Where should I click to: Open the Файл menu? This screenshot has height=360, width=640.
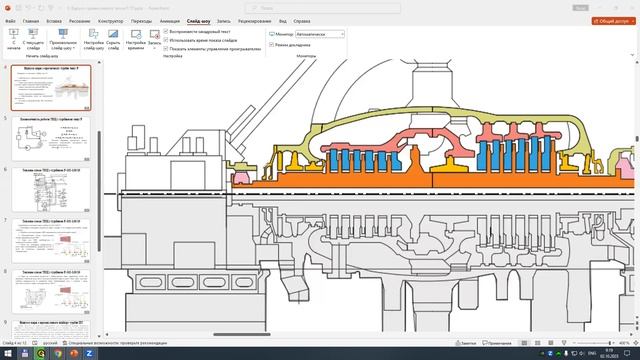pyautogui.click(x=10, y=21)
